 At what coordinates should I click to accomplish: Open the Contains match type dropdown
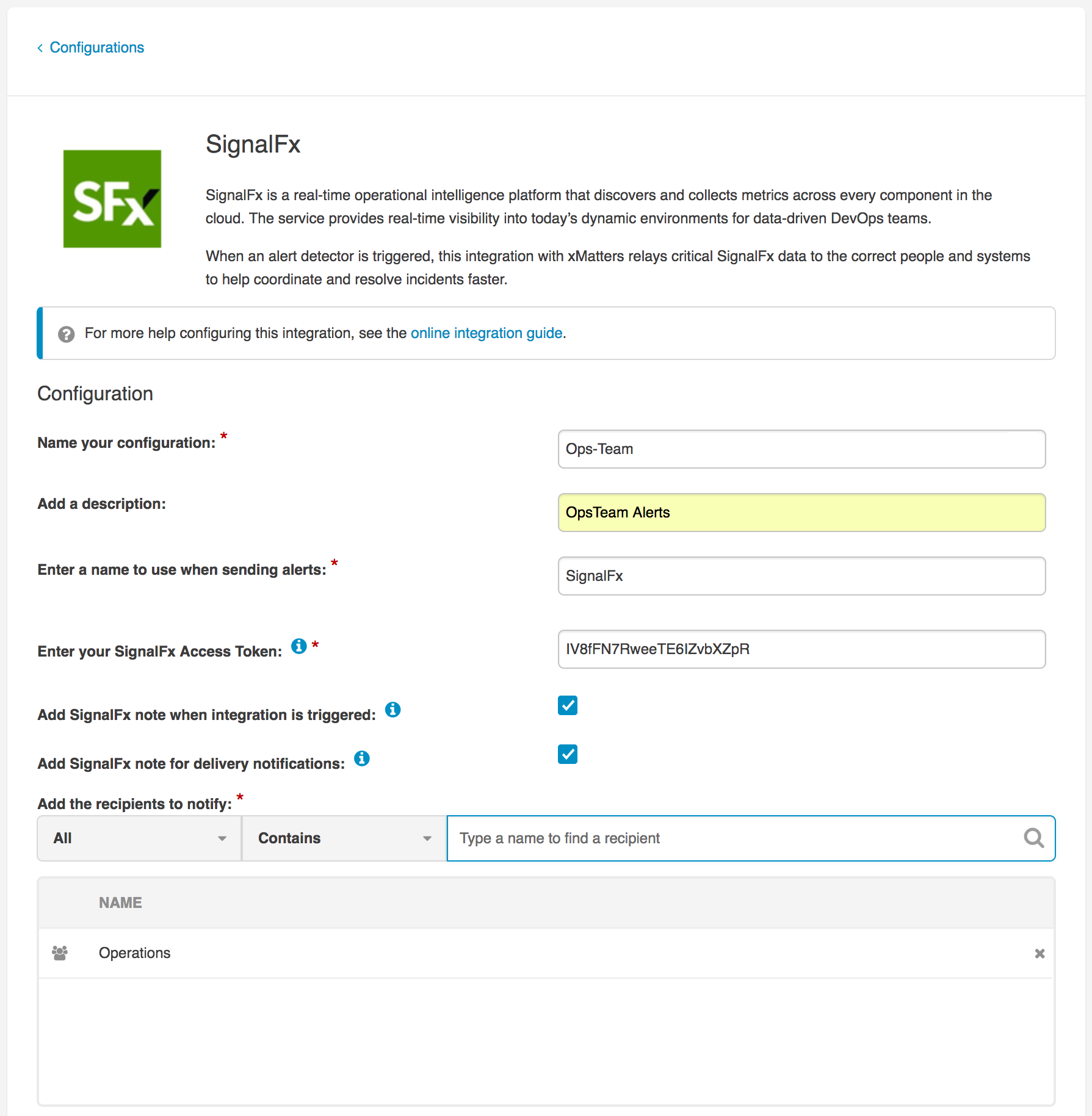[x=344, y=838]
